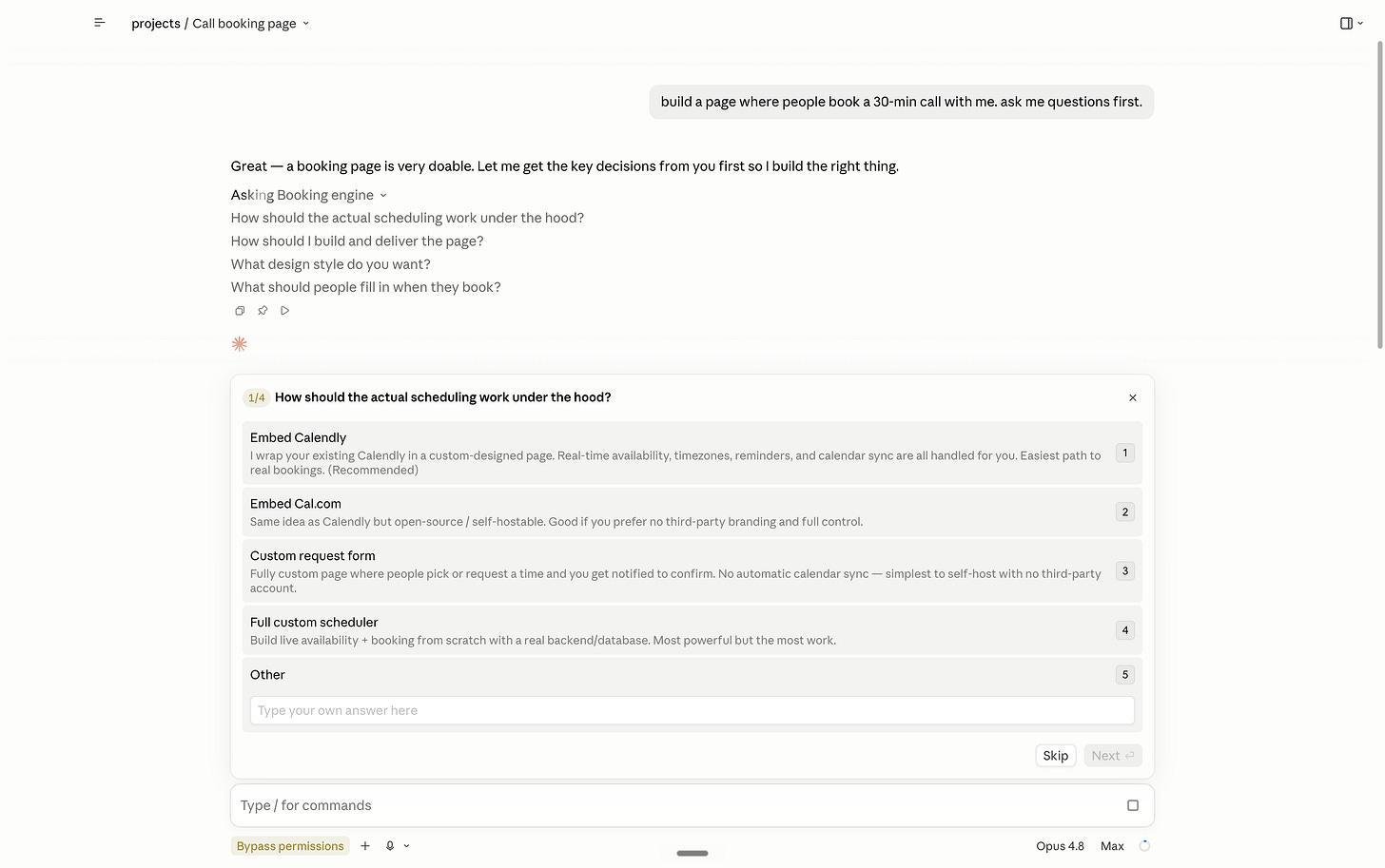The image size is (1385, 868).
Task: Toggle the sidebar menu icon
Action: 100,23
